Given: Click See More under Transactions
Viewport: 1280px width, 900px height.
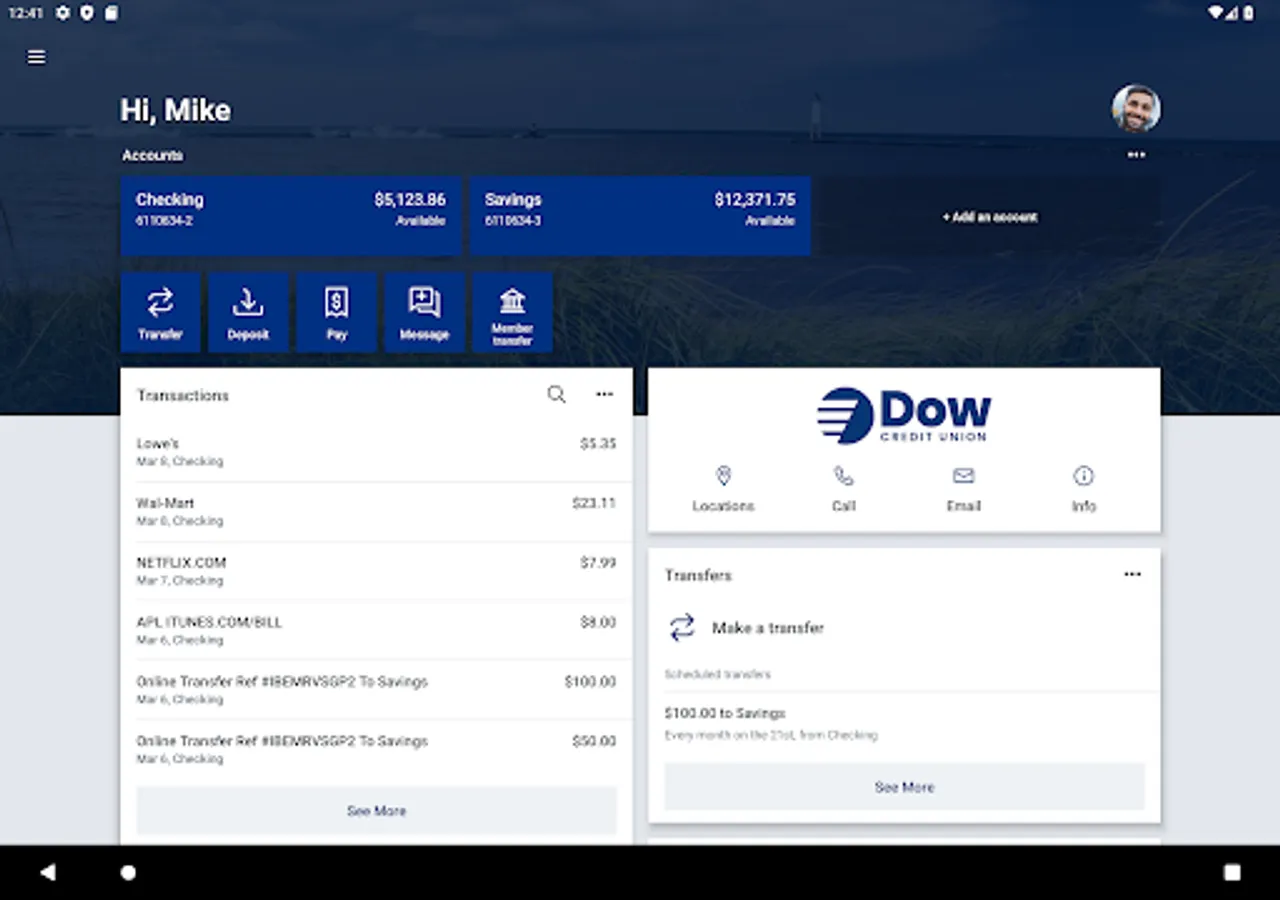Looking at the screenshot, I should click(x=376, y=811).
